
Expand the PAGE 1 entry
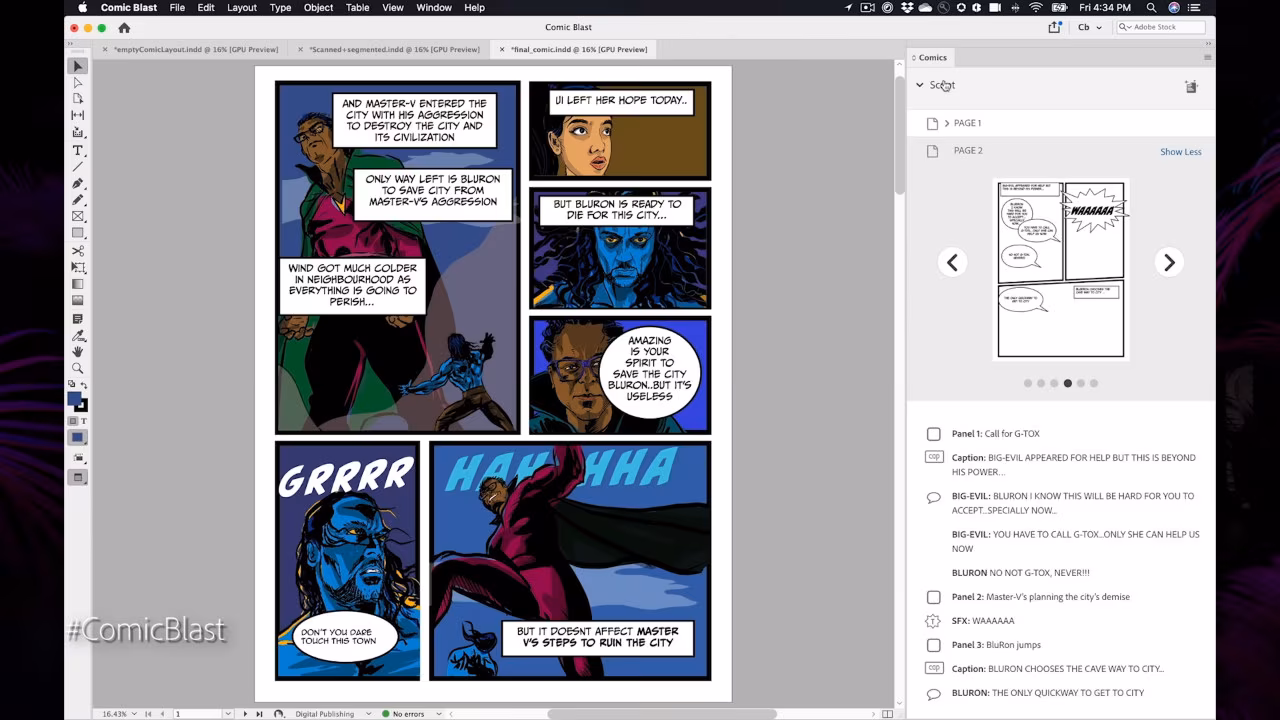946,123
